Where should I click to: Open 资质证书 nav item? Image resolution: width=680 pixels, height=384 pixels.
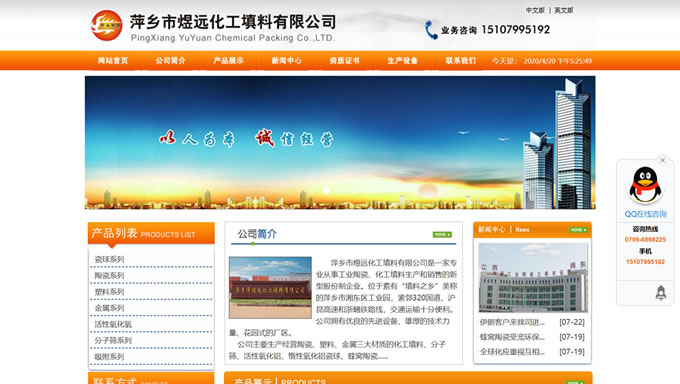click(x=345, y=61)
